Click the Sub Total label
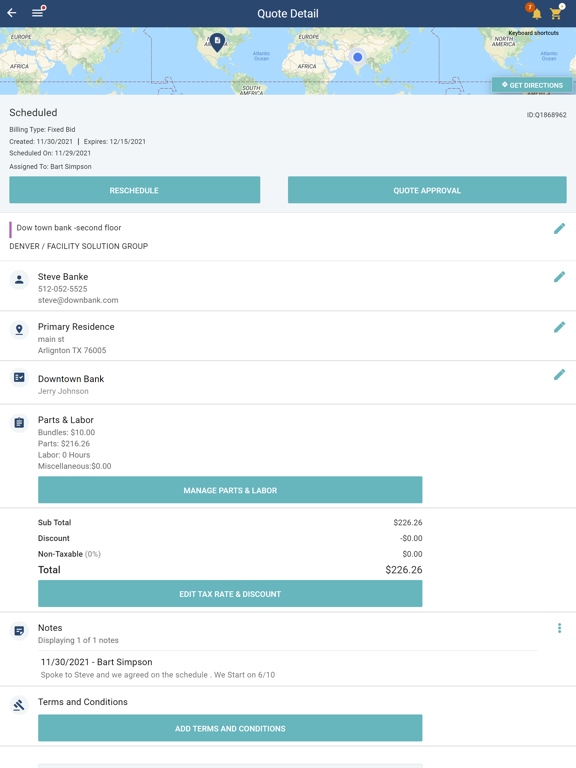 pos(54,523)
